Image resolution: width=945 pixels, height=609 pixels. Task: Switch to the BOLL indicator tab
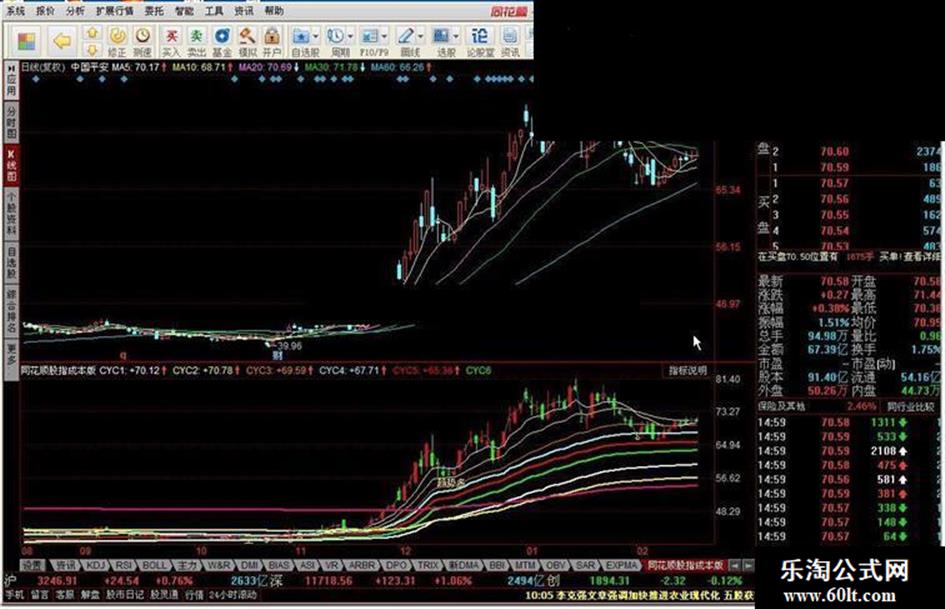(154, 566)
